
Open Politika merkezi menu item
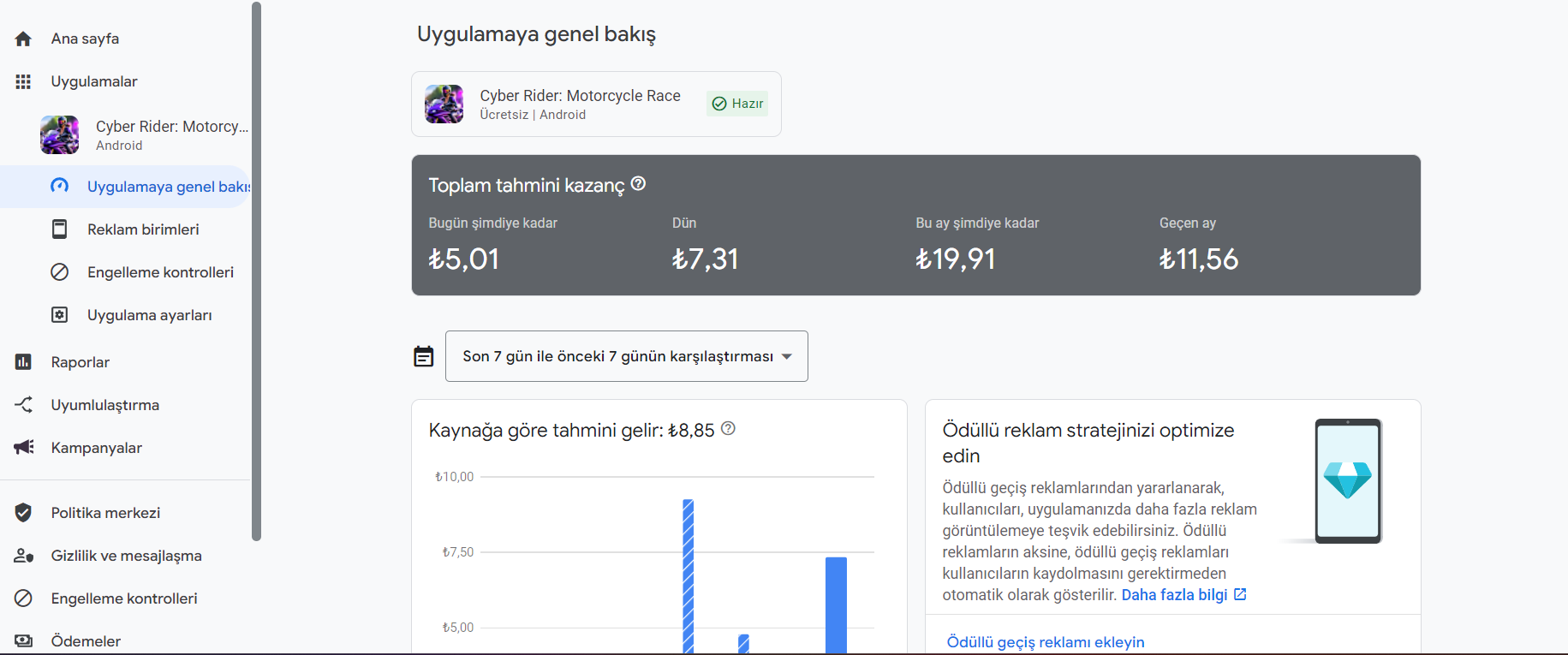tap(105, 513)
